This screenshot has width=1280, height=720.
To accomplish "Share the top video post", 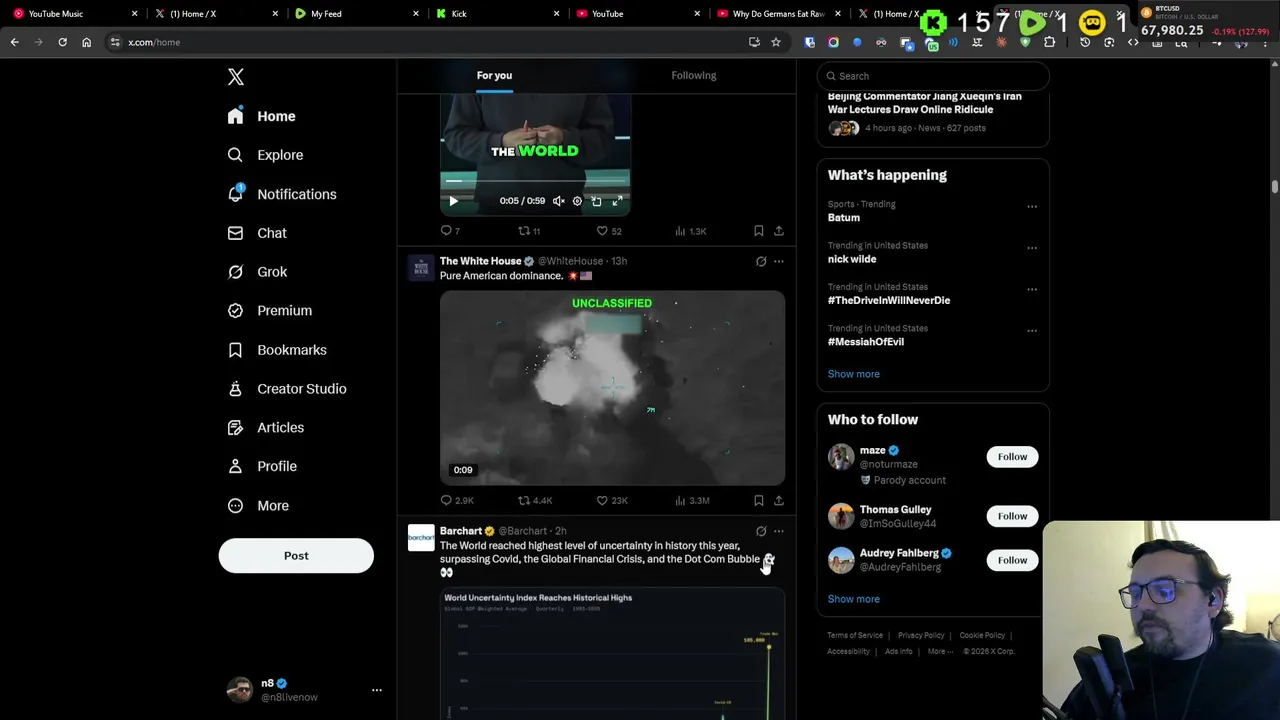I will [779, 231].
